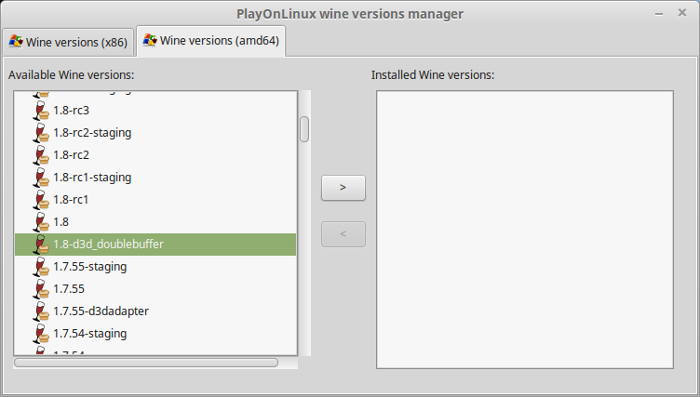This screenshot has width=700, height=397.
Task: Click the wine icon beside 1.7.55-staging
Action: click(41, 267)
